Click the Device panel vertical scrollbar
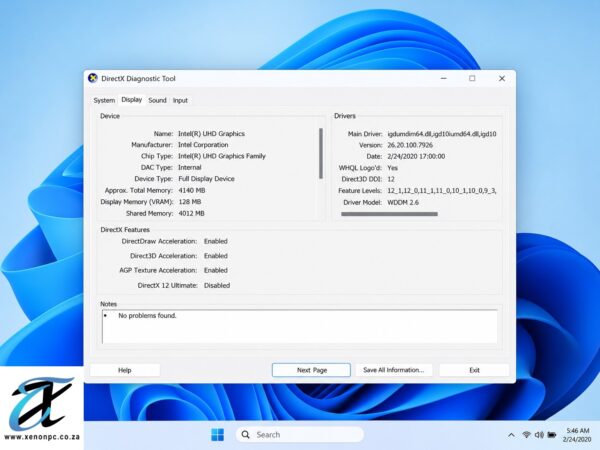600x450 pixels. [321, 153]
